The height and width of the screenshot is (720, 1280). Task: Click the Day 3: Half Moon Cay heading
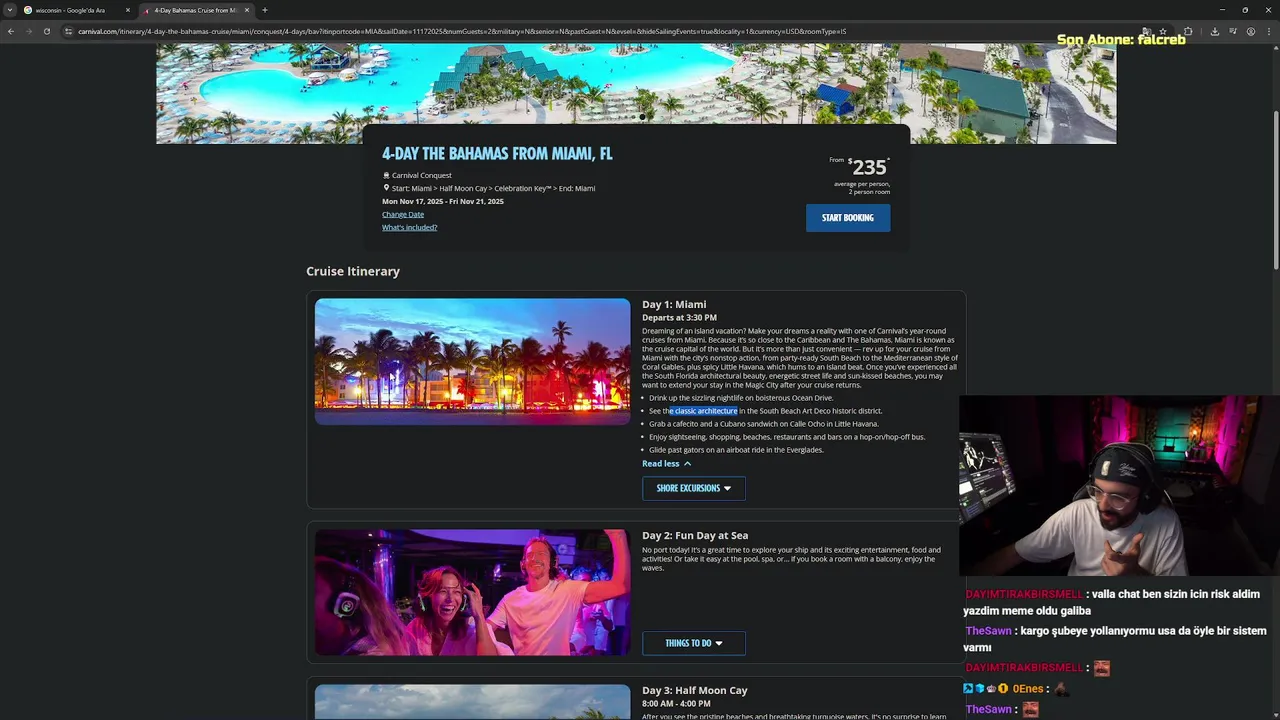pyautogui.click(x=695, y=690)
